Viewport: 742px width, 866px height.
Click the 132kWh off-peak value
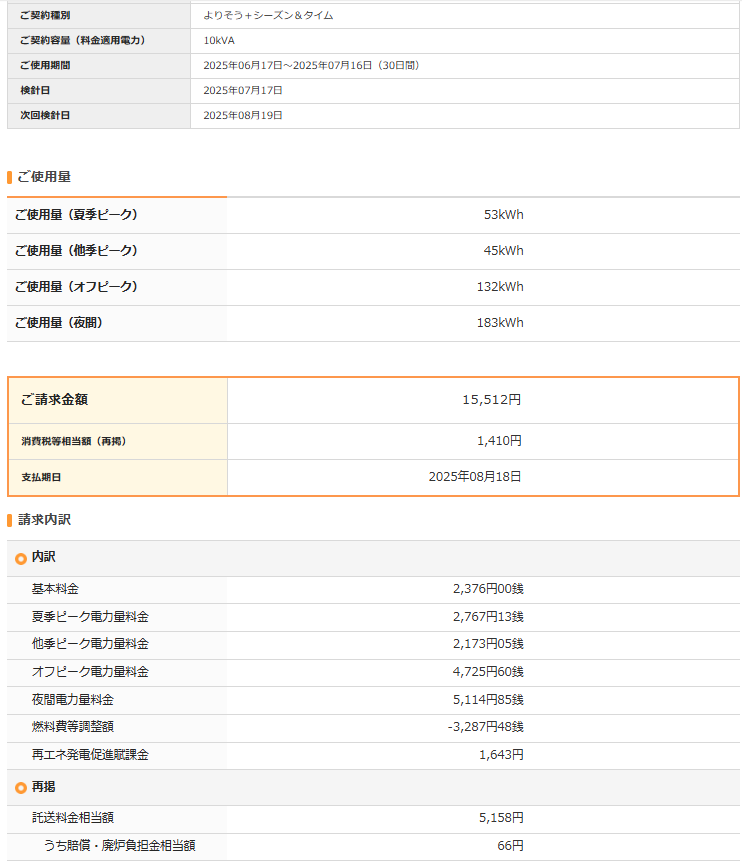(500, 287)
